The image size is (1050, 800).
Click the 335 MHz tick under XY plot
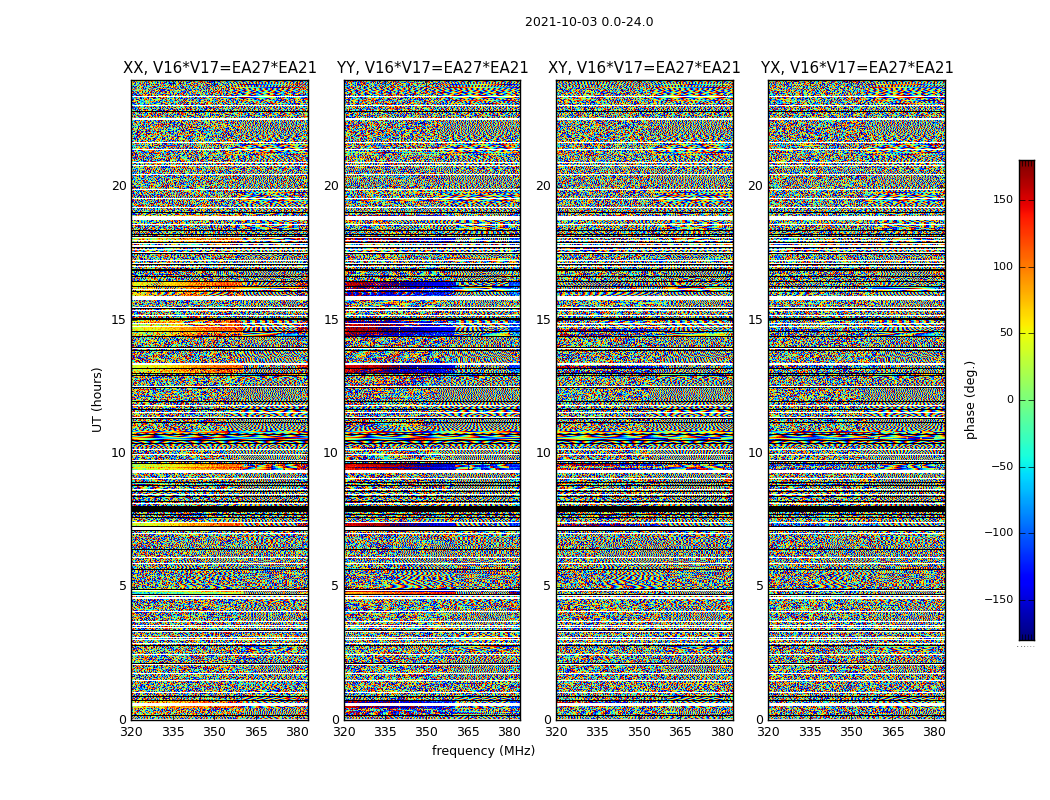598,732
